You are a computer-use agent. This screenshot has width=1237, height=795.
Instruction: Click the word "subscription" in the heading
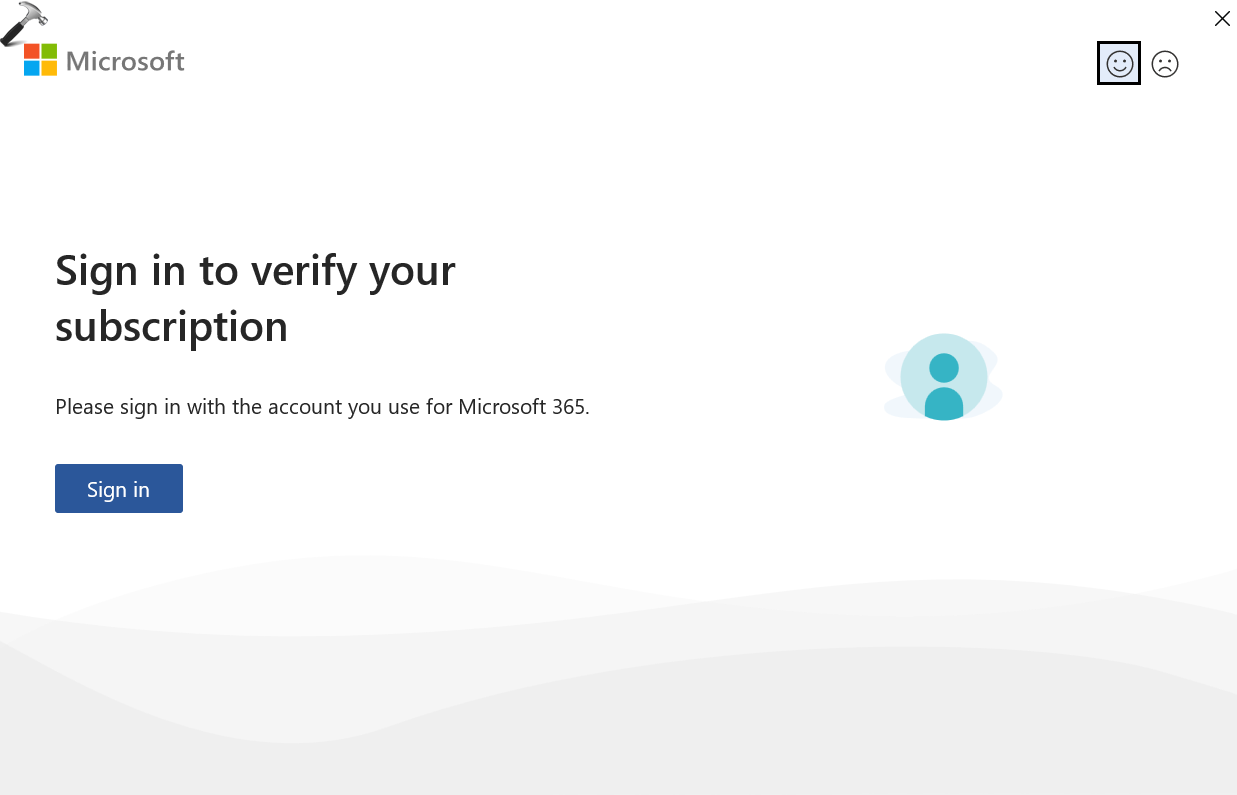(x=171, y=326)
